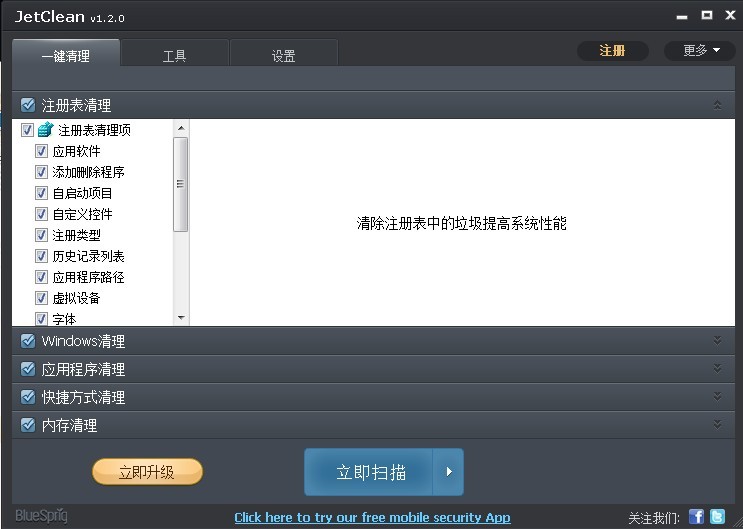Open the Twitter follow icon

pos(717,517)
